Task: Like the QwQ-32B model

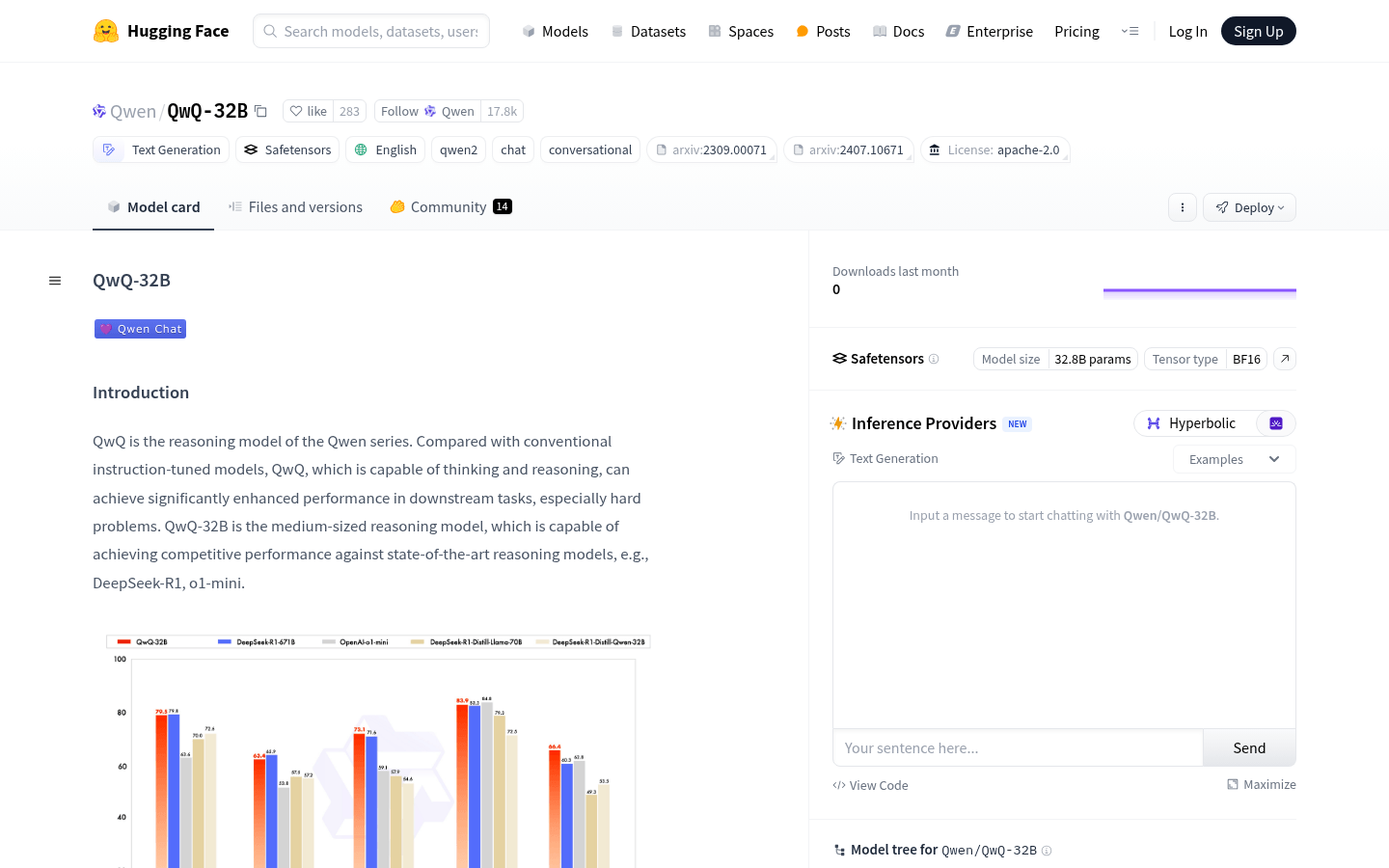Action: [309, 111]
